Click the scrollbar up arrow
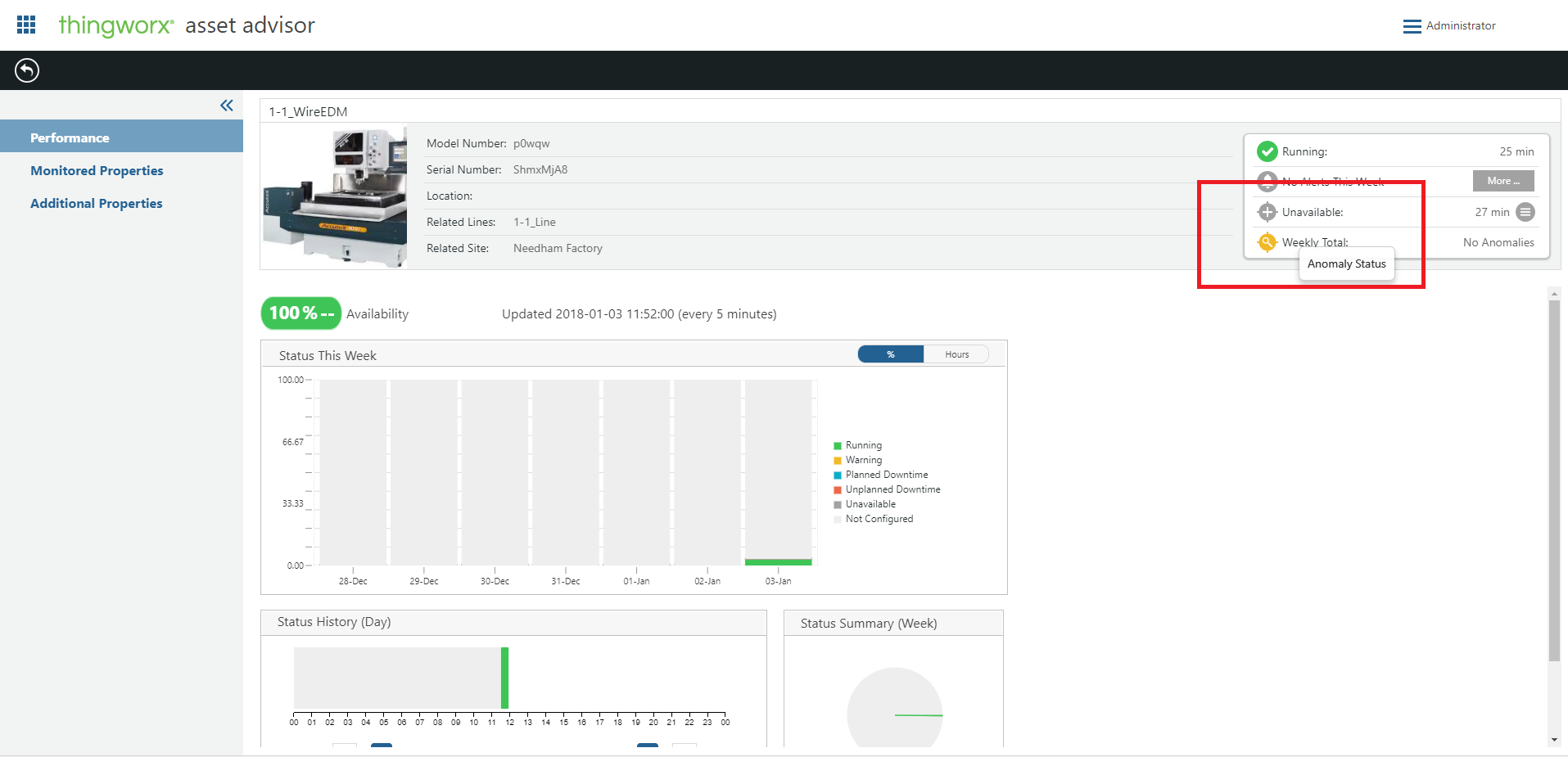 pos(1554,294)
